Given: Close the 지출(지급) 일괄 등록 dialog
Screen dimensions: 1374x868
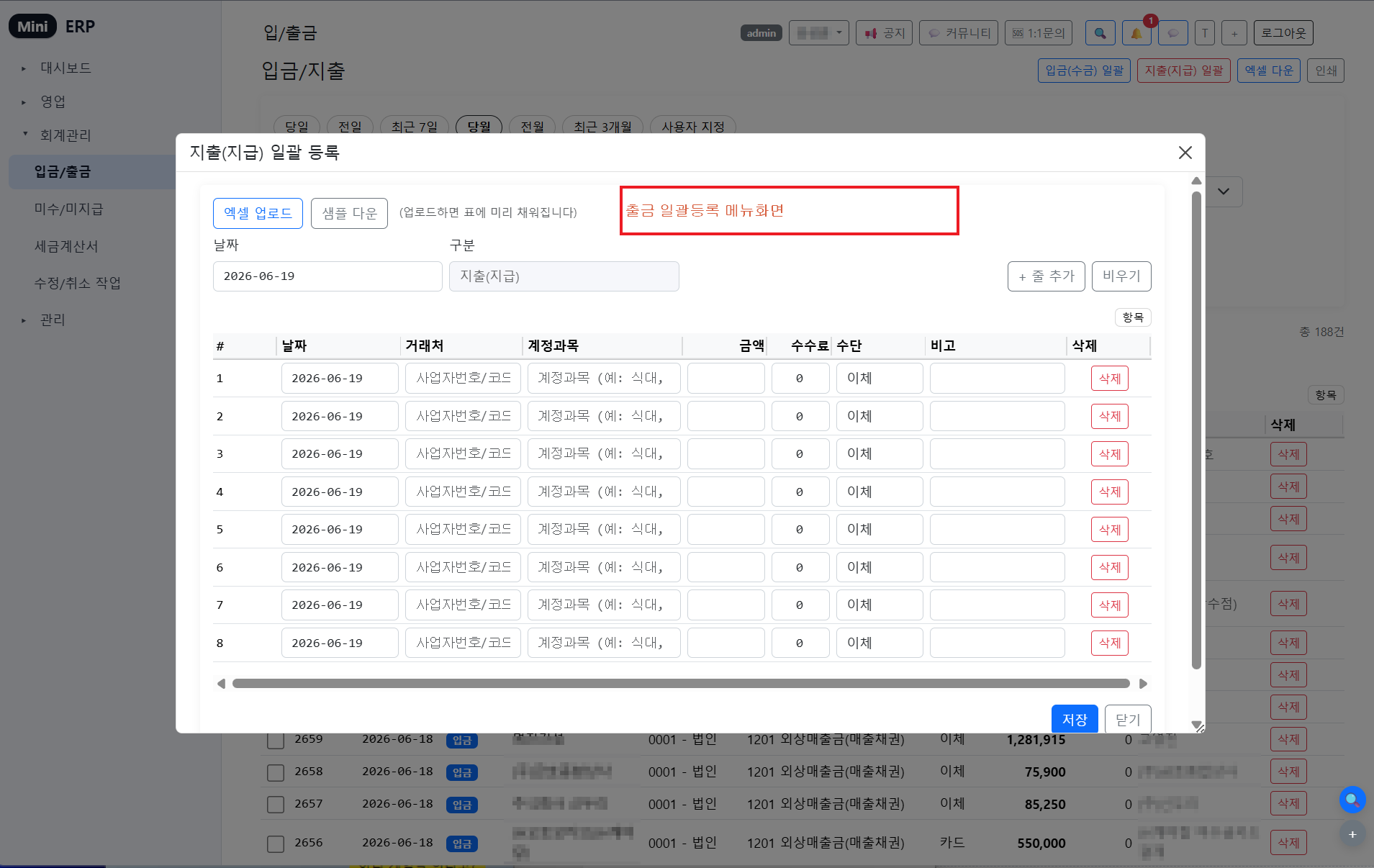Looking at the screenshot, I should pos(1185,153).
